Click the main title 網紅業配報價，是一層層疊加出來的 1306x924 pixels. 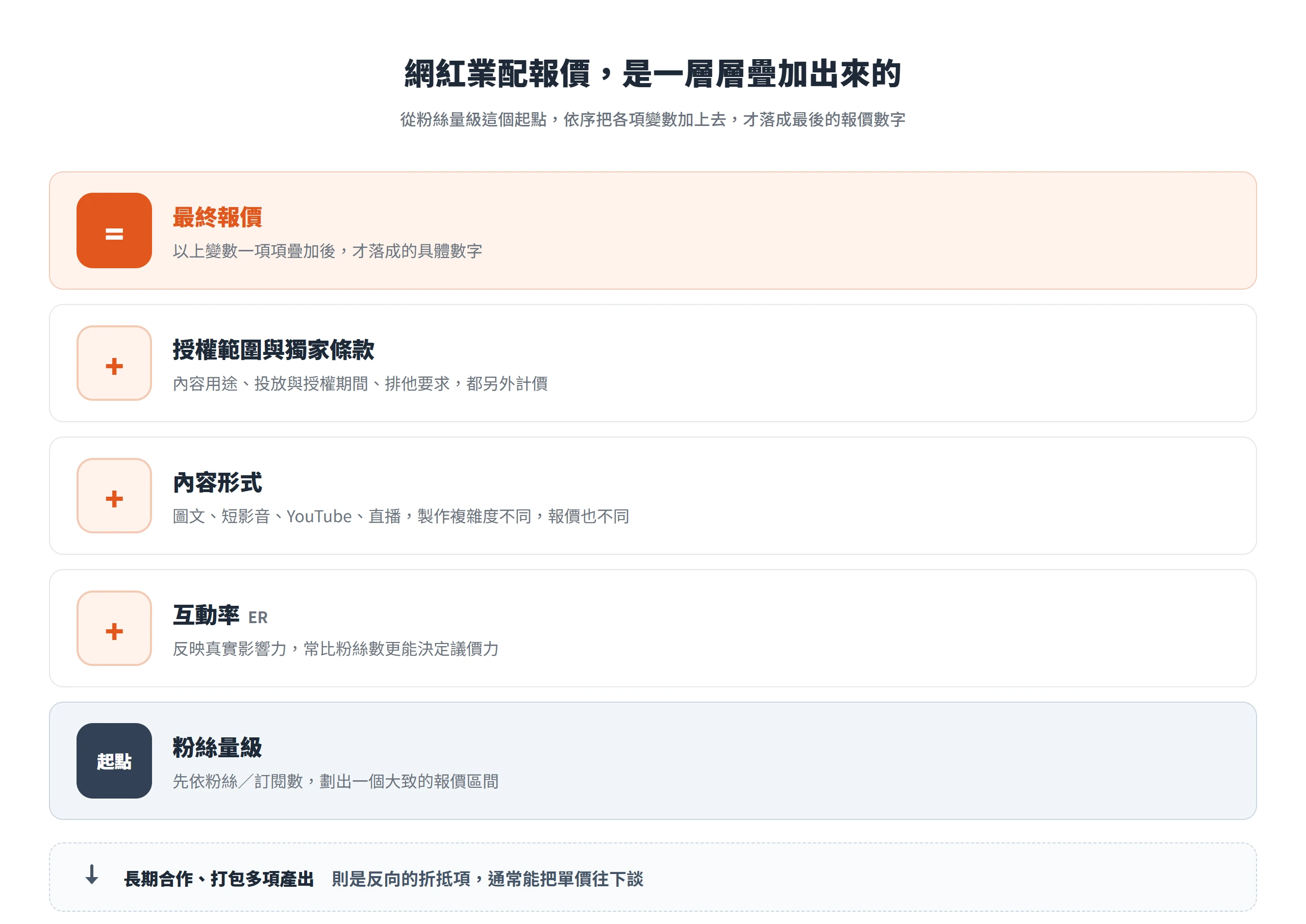[x=652, y=74]
